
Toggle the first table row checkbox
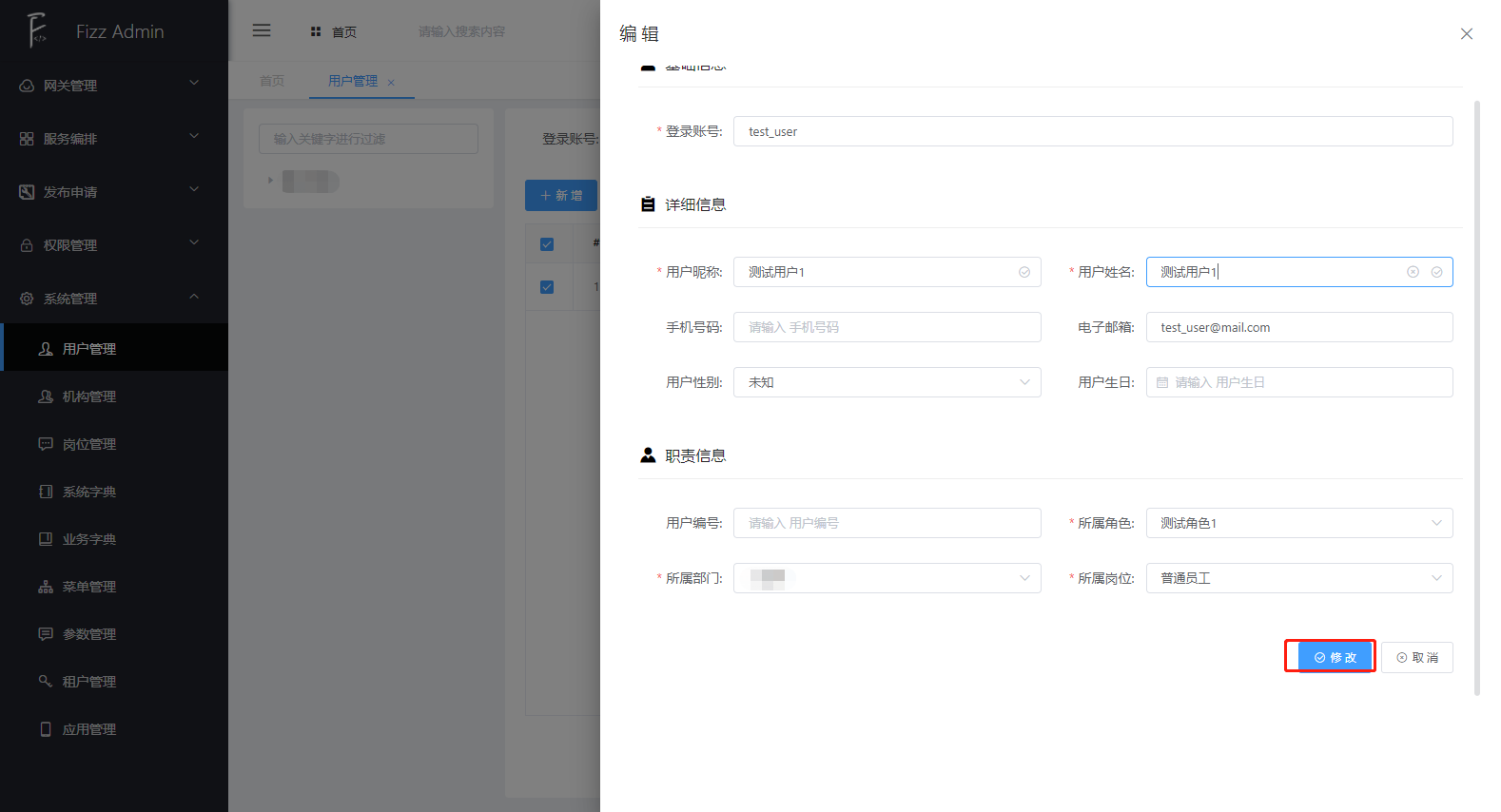pos(547,287)
